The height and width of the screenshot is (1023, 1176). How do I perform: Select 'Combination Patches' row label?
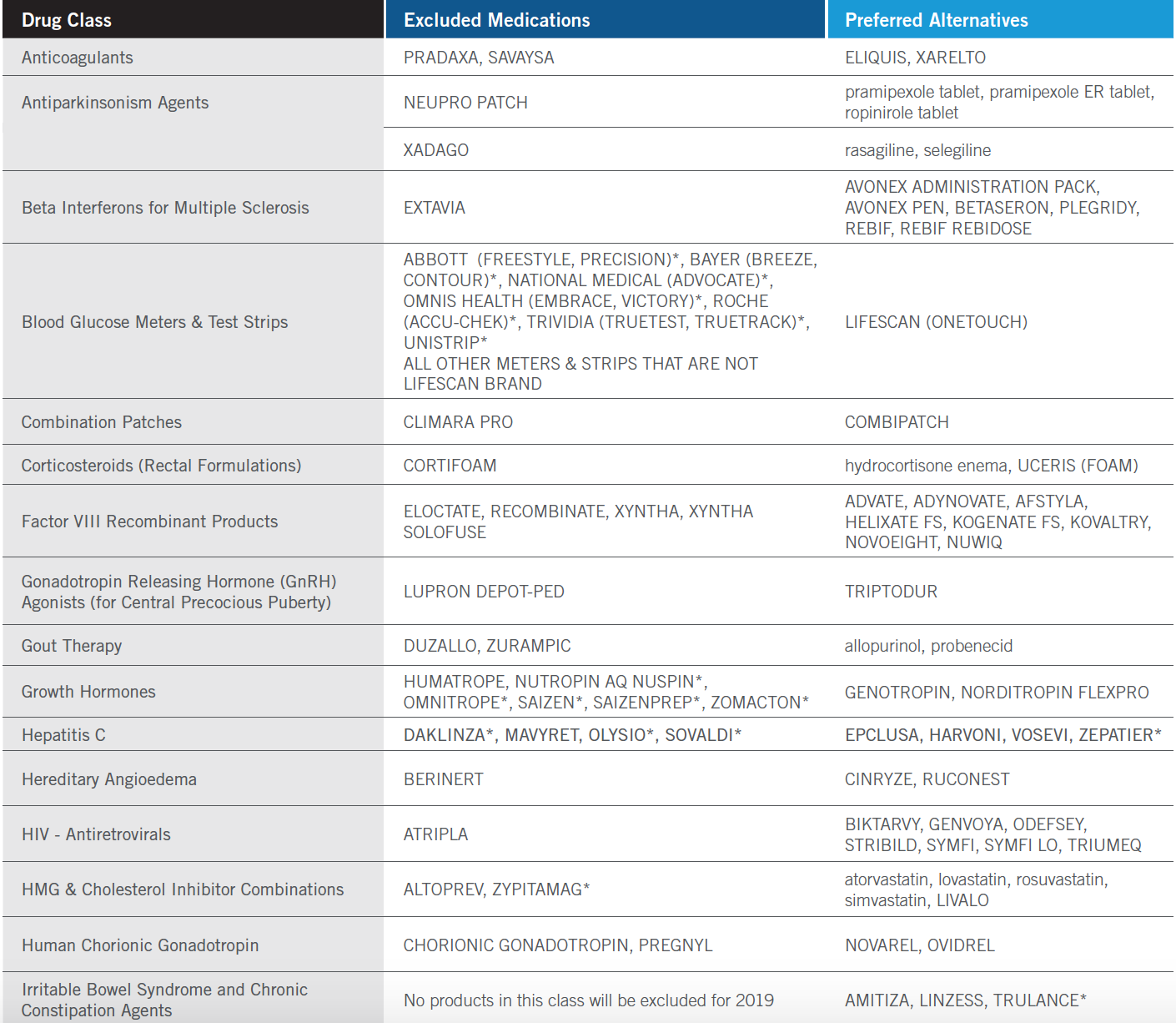click(x=102, y=422)
